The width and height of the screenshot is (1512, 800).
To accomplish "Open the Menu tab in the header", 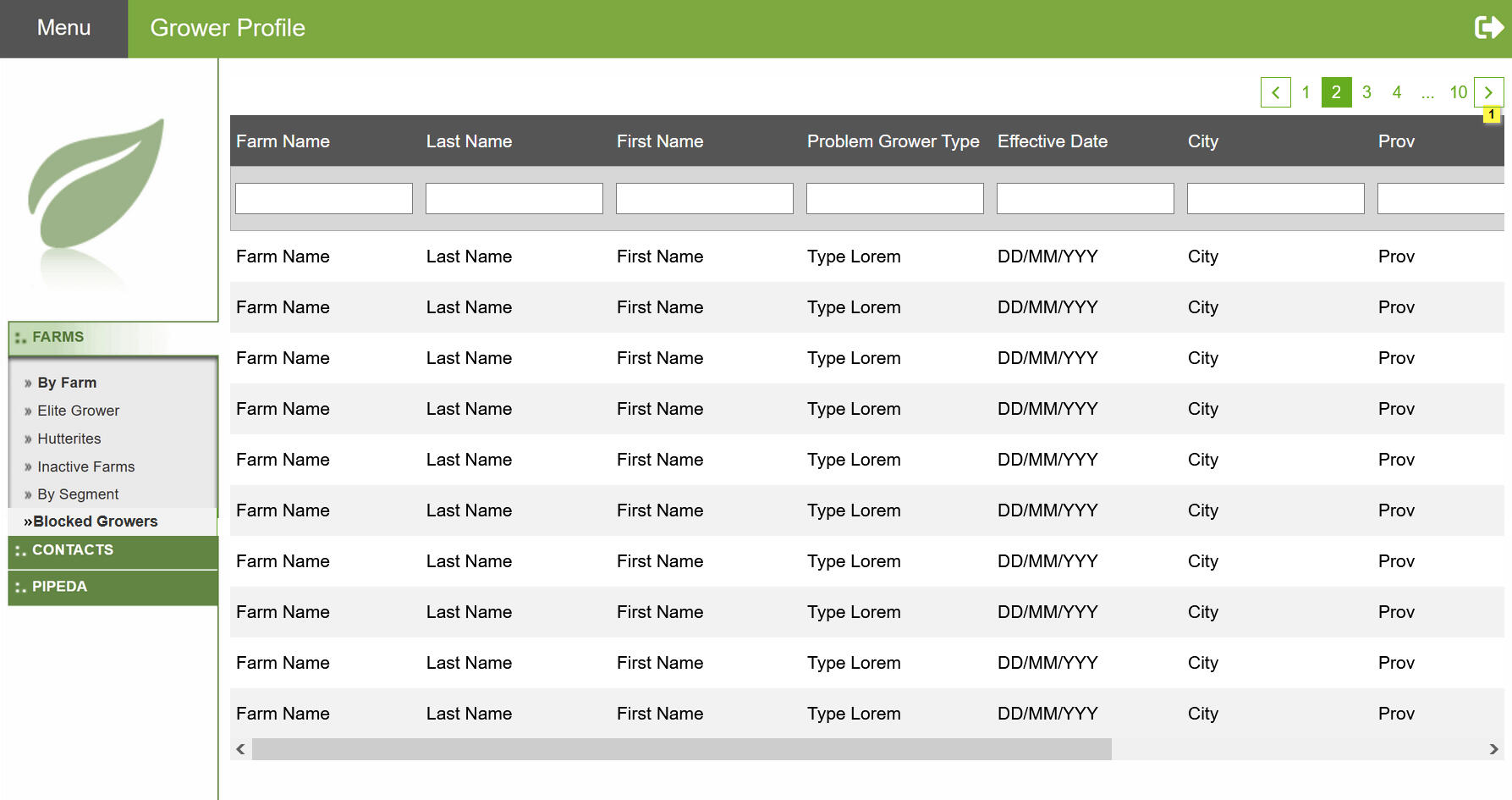I will coord(63,28).
